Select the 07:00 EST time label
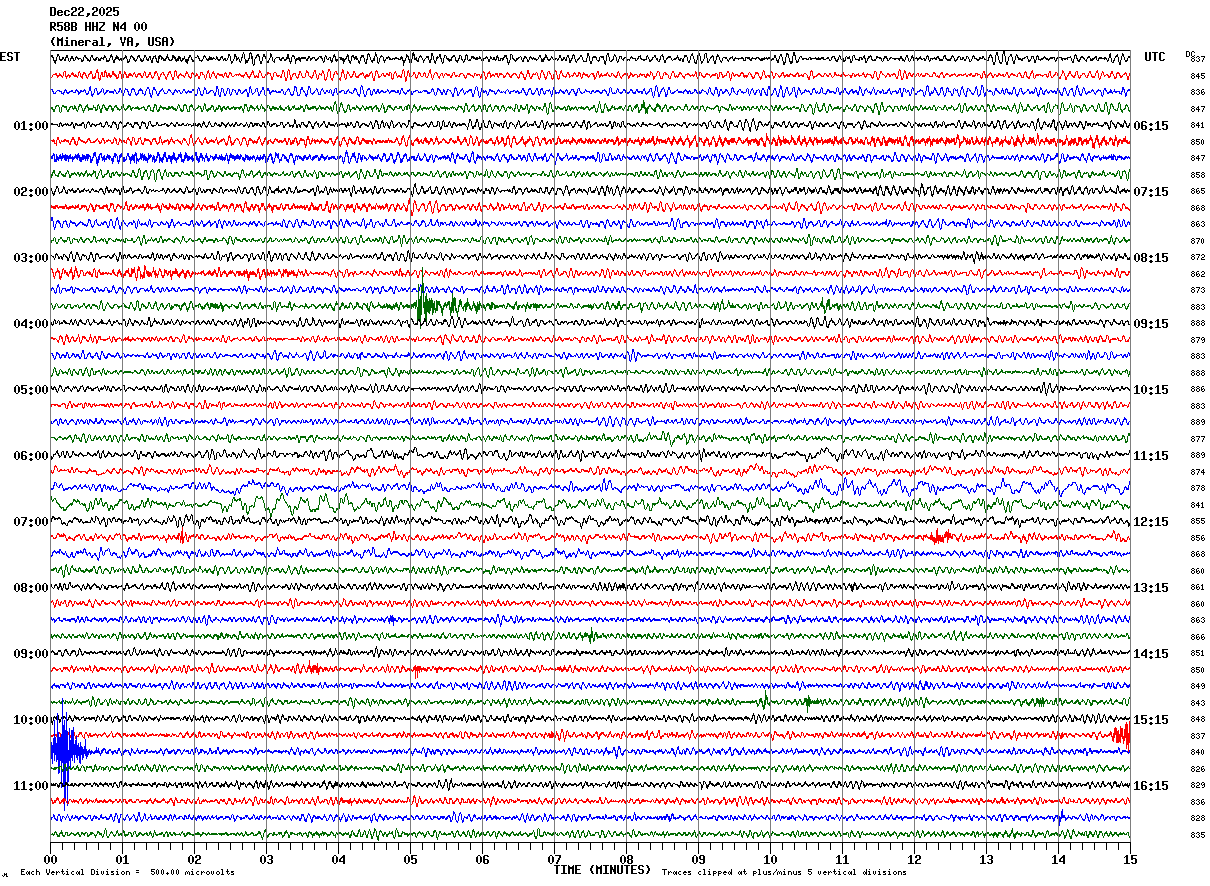 click(30, 522)
